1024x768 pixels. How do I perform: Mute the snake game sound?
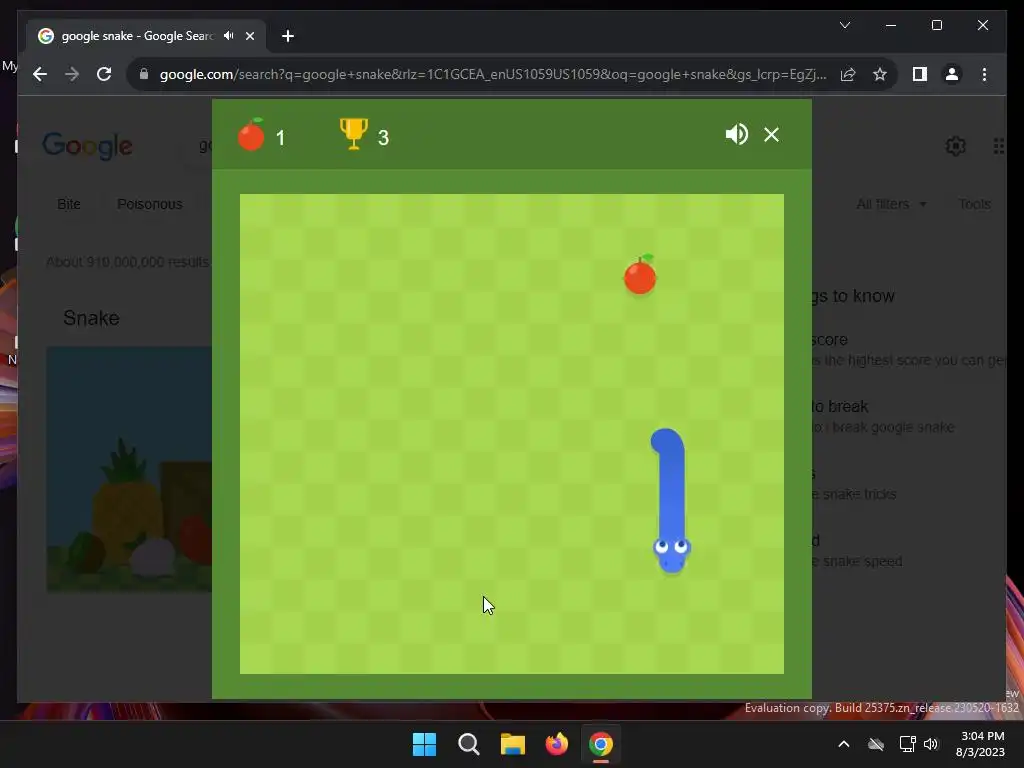point(737,135)
